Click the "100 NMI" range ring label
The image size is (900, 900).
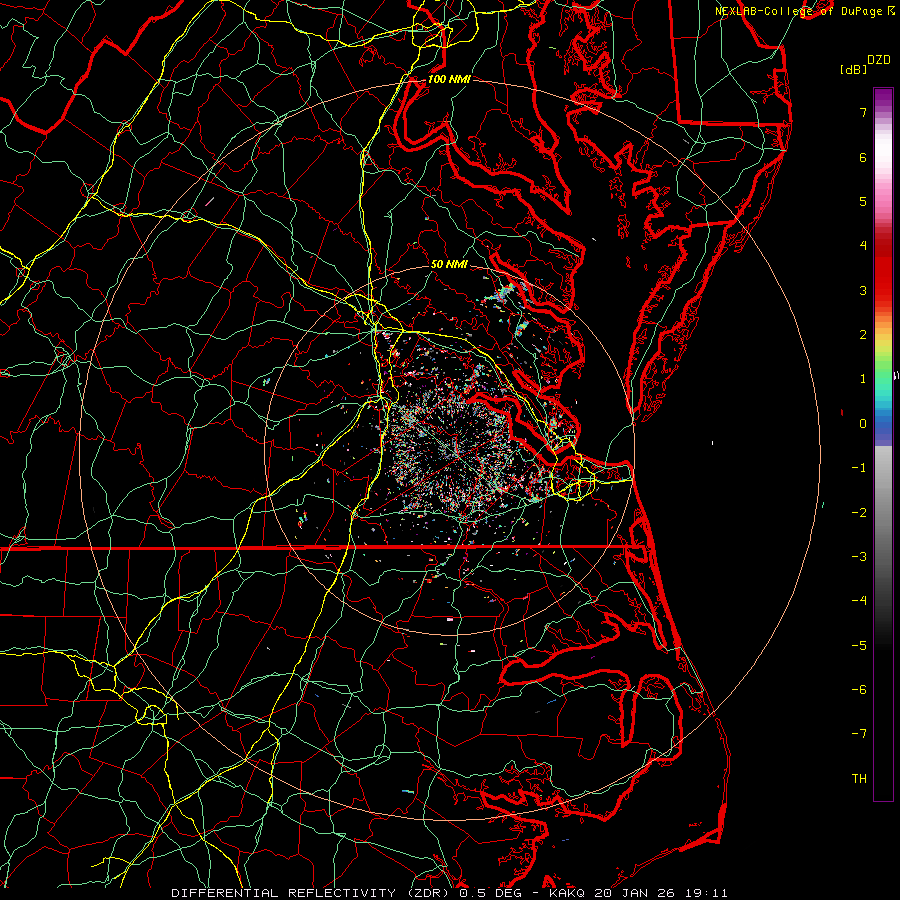449,79
